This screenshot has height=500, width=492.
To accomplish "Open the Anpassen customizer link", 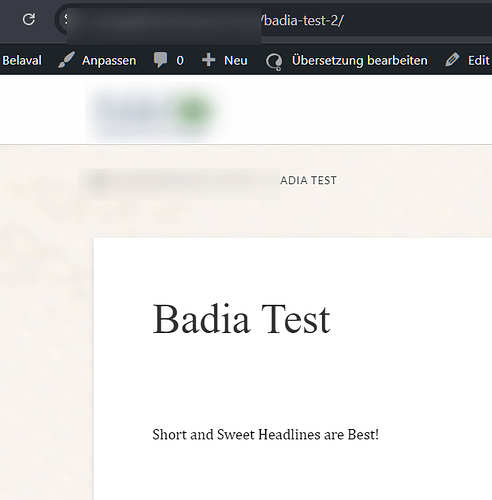I will pos(109,61).
